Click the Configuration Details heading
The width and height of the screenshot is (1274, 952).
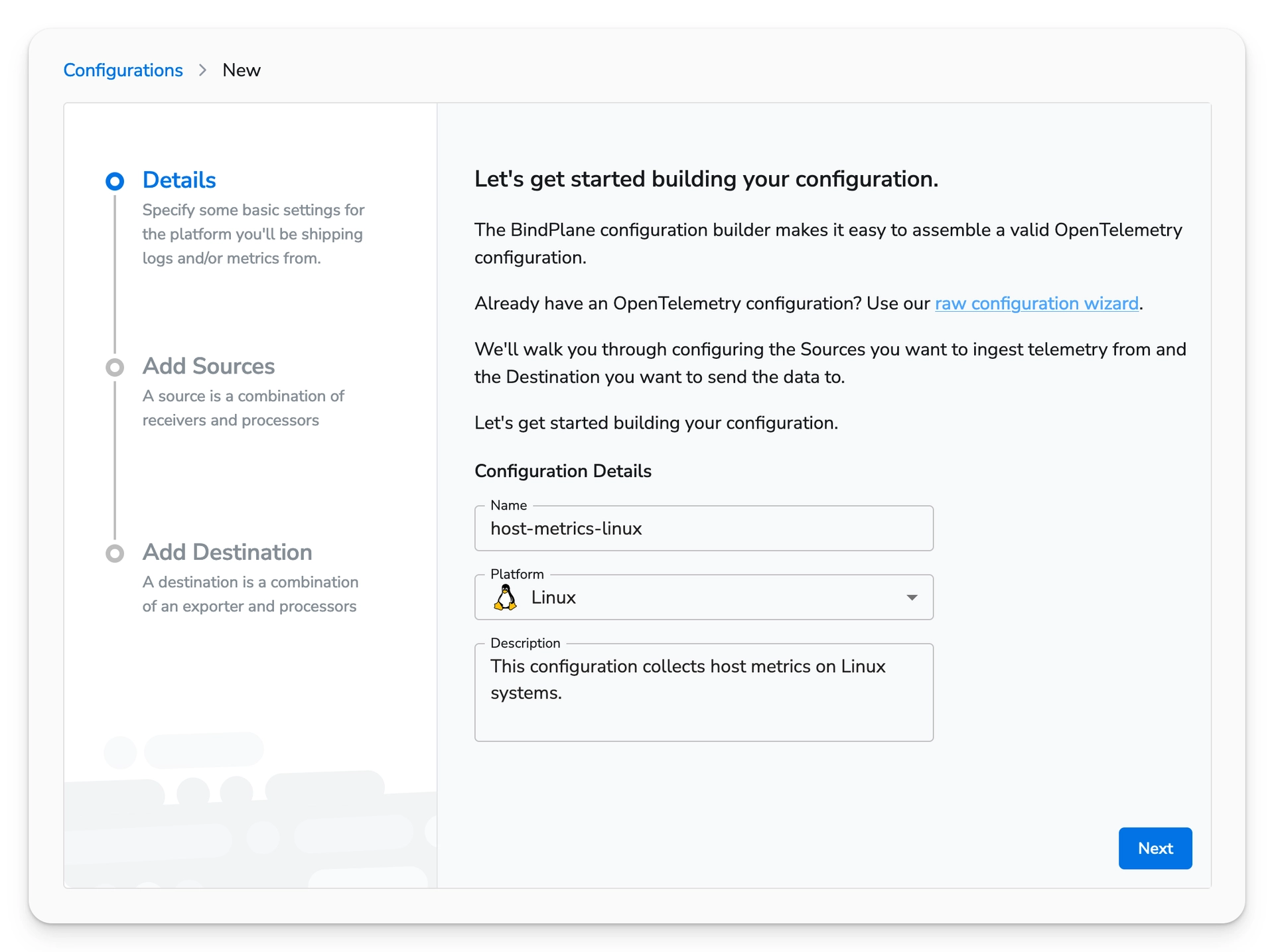coord(563,471)
